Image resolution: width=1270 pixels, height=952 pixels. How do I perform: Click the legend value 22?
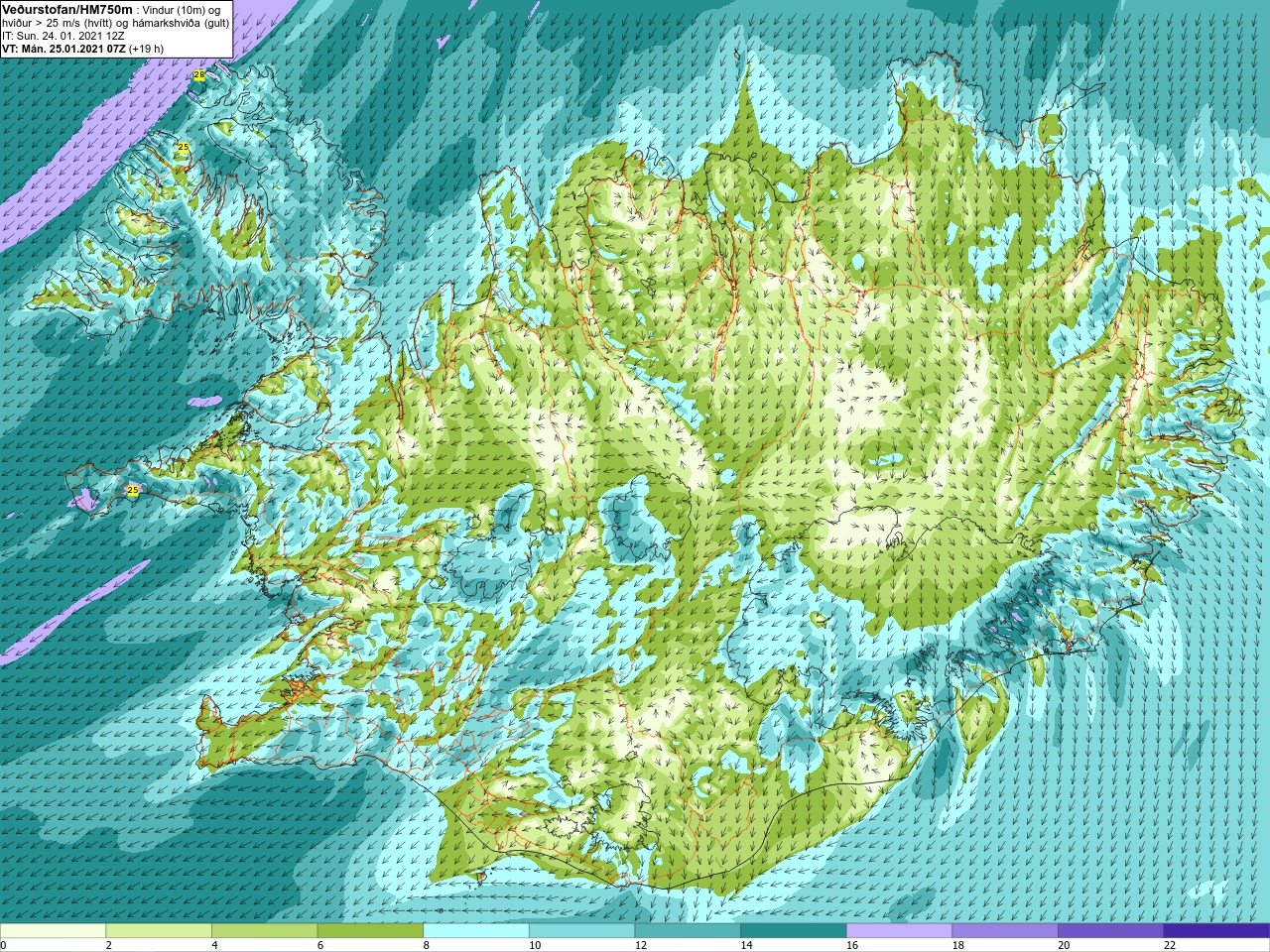[1170, 945]
